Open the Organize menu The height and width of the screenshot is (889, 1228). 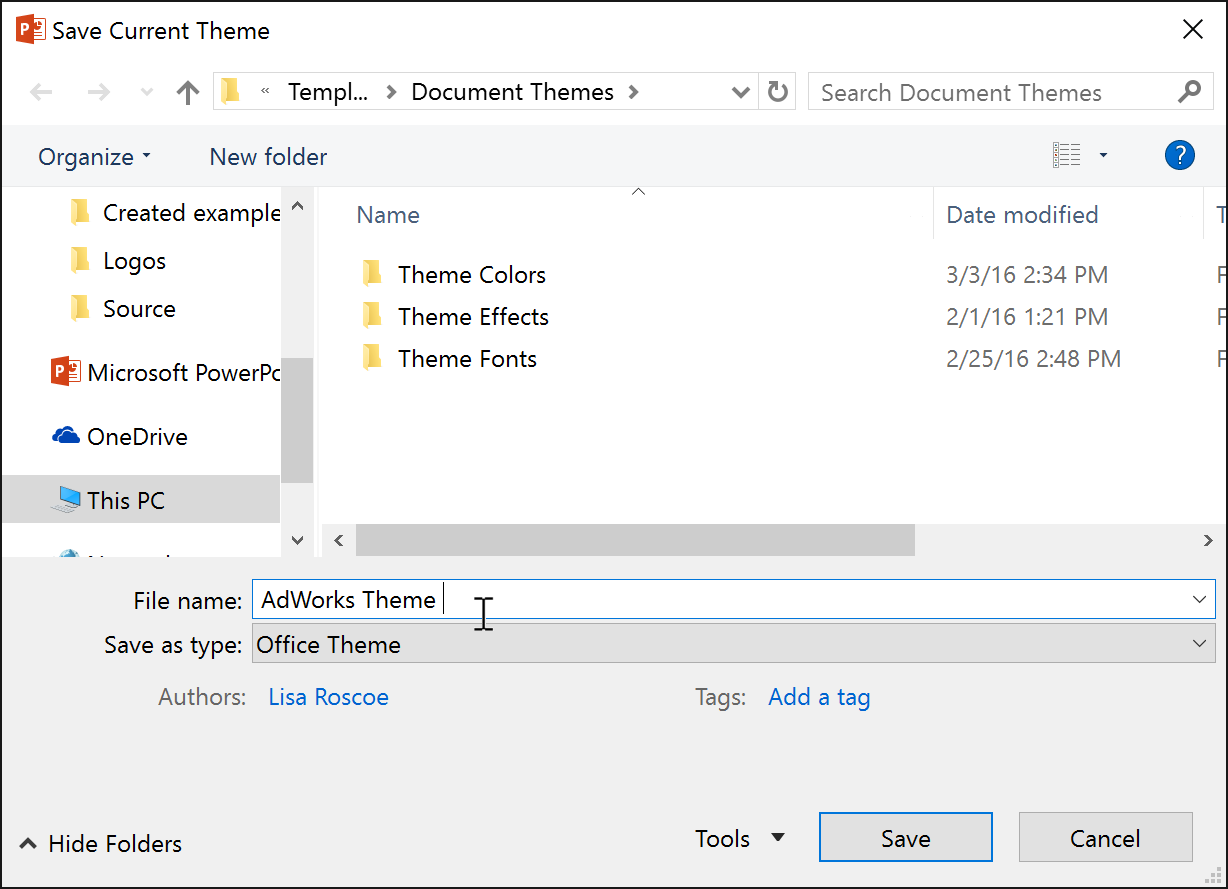94,157
